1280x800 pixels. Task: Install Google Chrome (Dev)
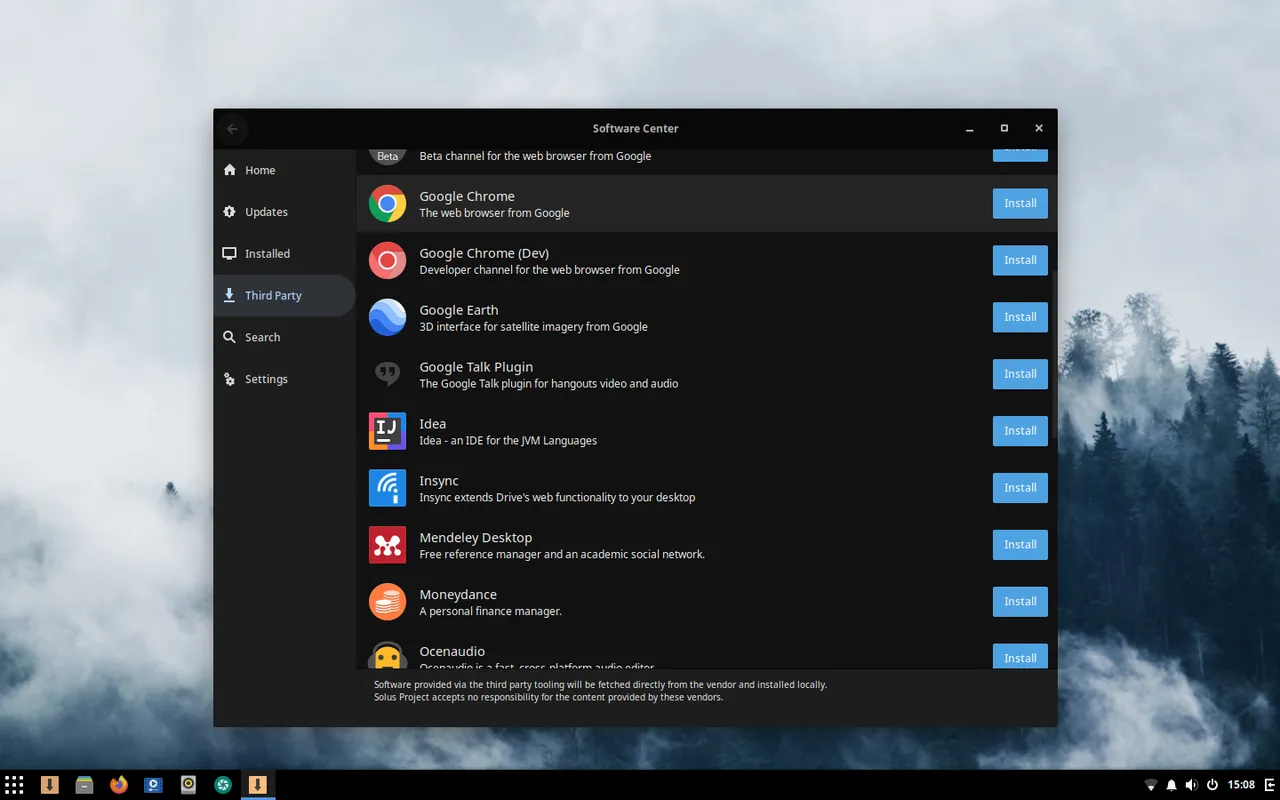coord(1020,260)
